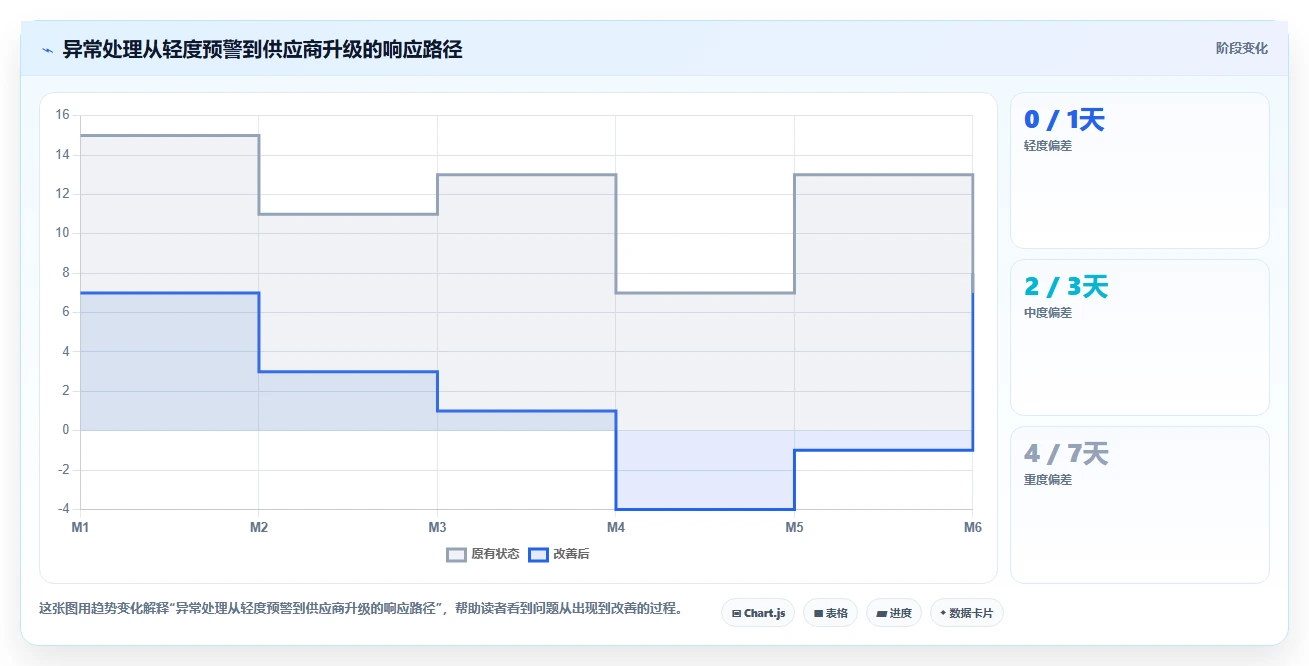1309x666 pixels.
Task: Click the 16 y-axis tick label
Action: click(x=62, y=115)
